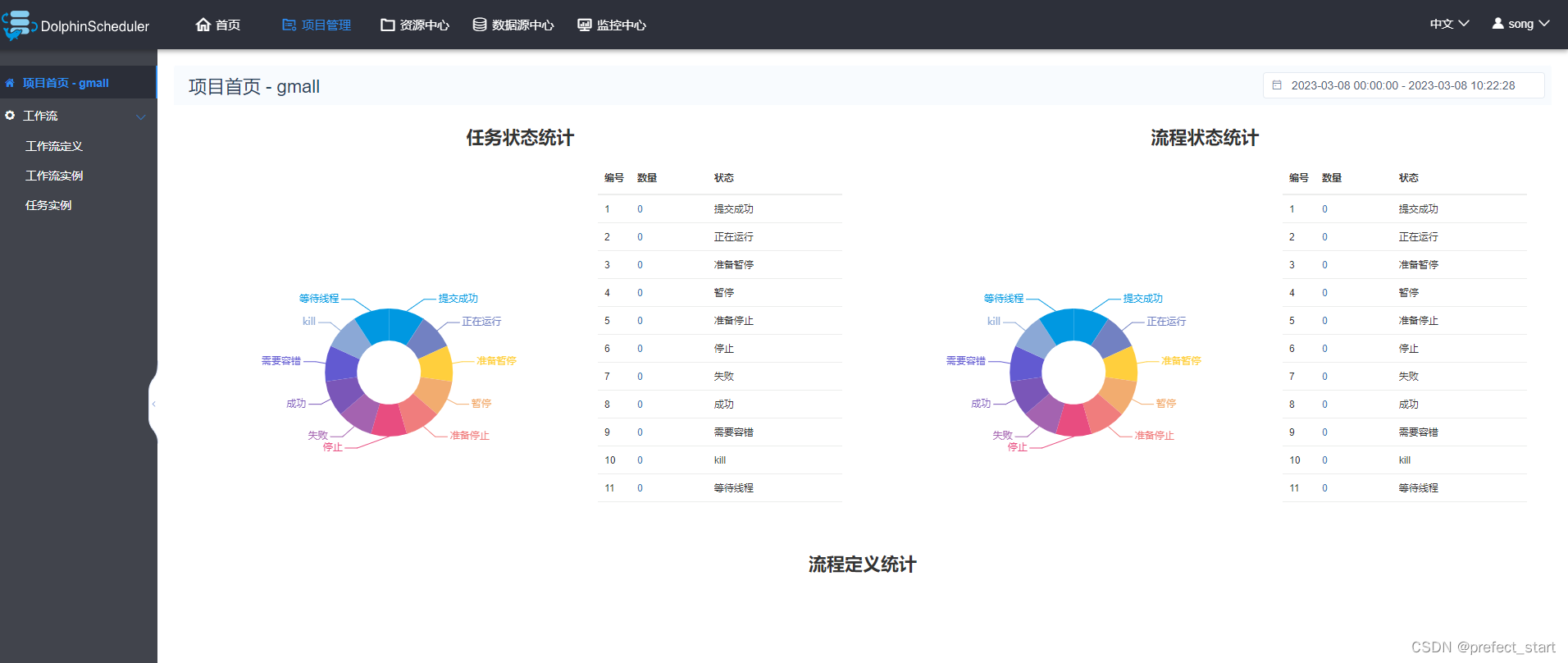Click 失败 count 0 in task status table
The width and height of the screenshot is (1568, 663).
pyautogui.click(x=640, y=377)
